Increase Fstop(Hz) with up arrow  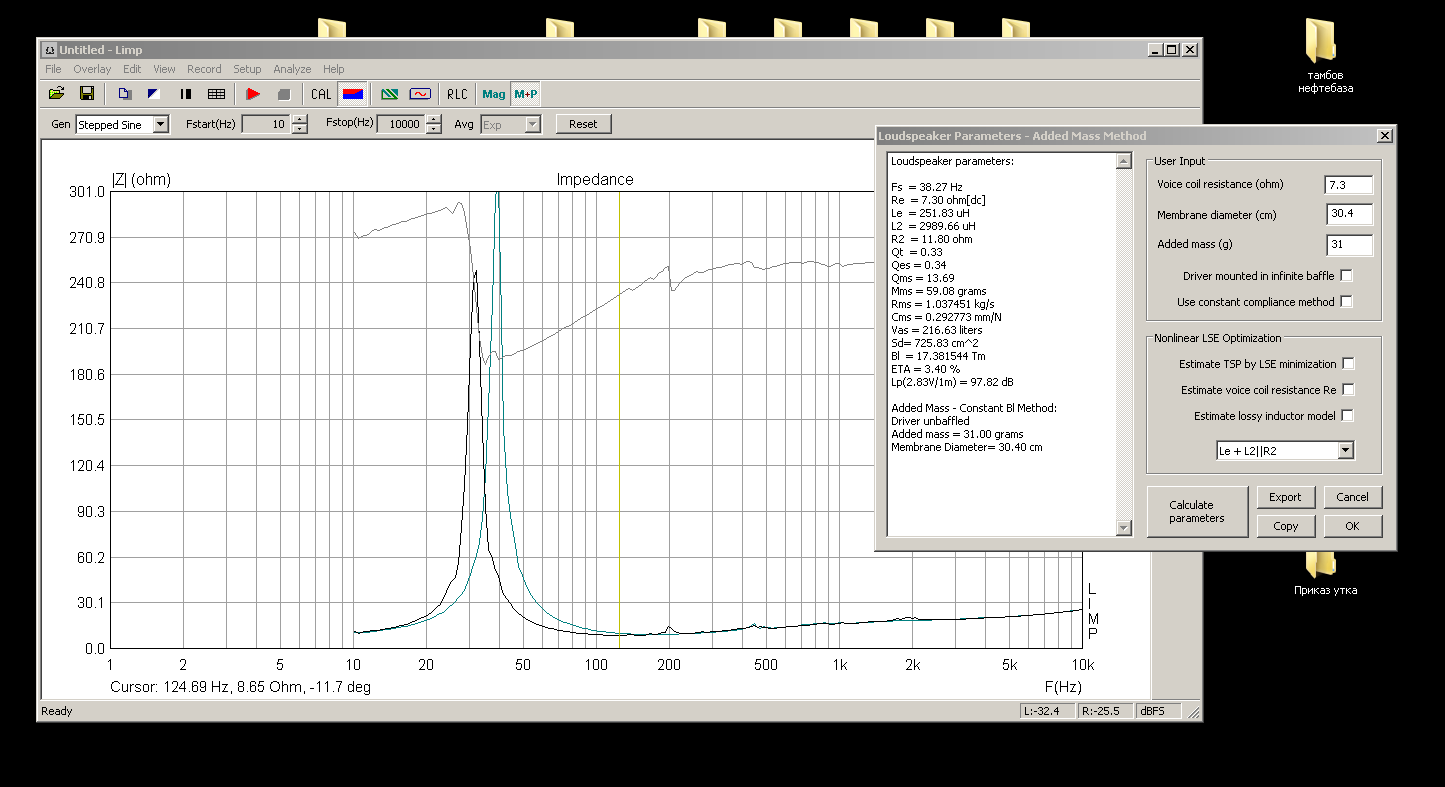coord(433,119)
